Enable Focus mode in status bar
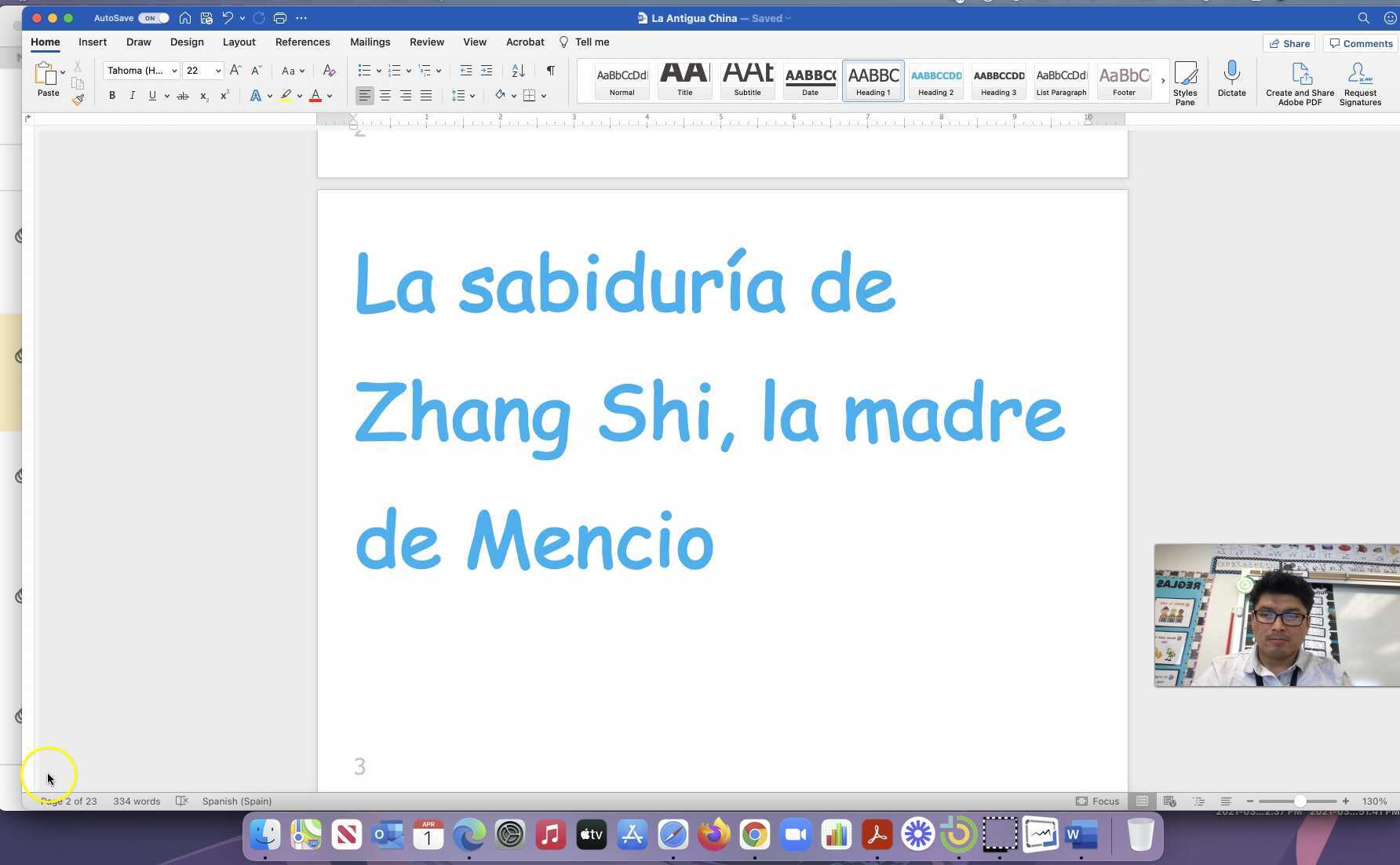 [1098, 801]
